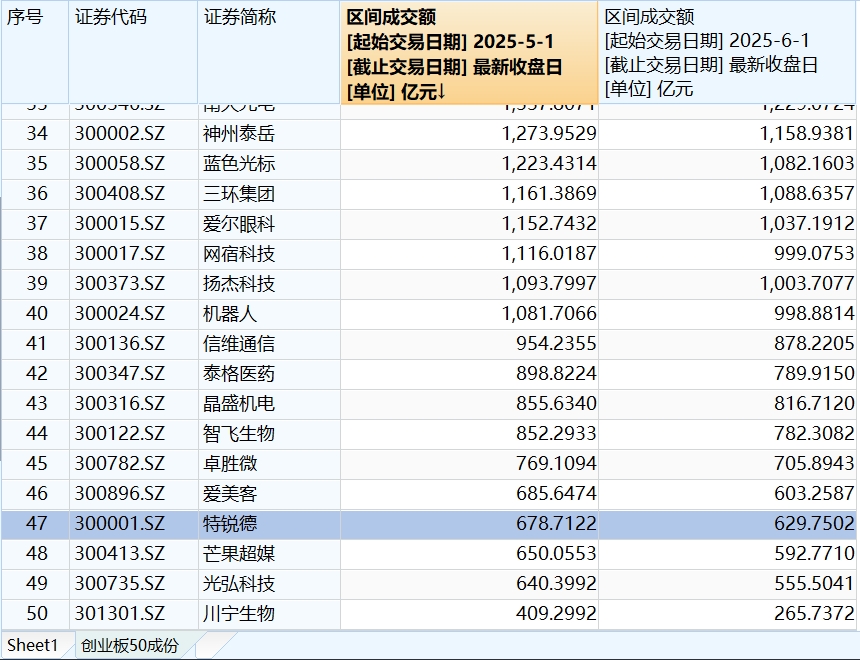
Task: Select row number 34
Action: (x=37, y=134)
